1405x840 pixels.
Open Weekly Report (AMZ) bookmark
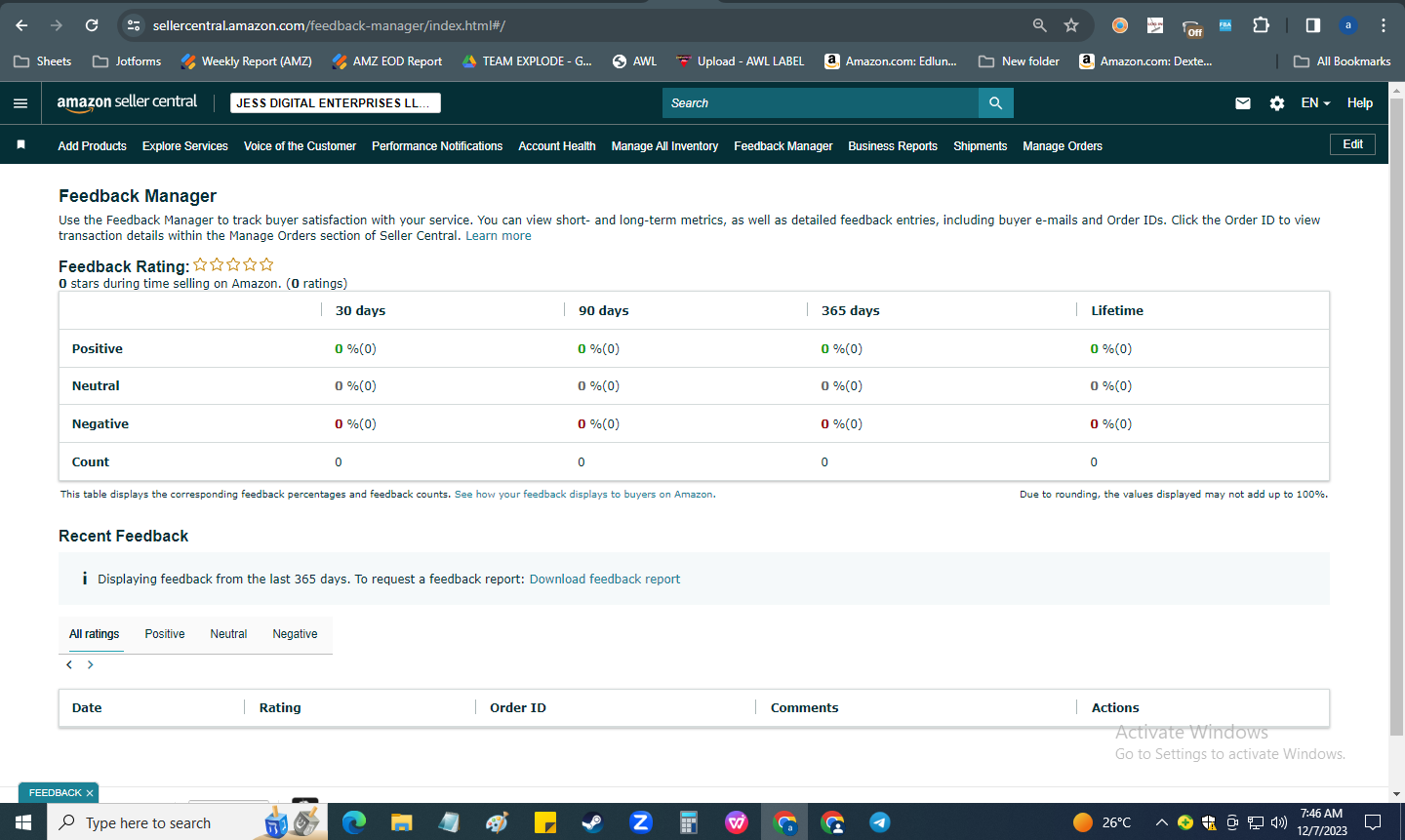point(246,60)
